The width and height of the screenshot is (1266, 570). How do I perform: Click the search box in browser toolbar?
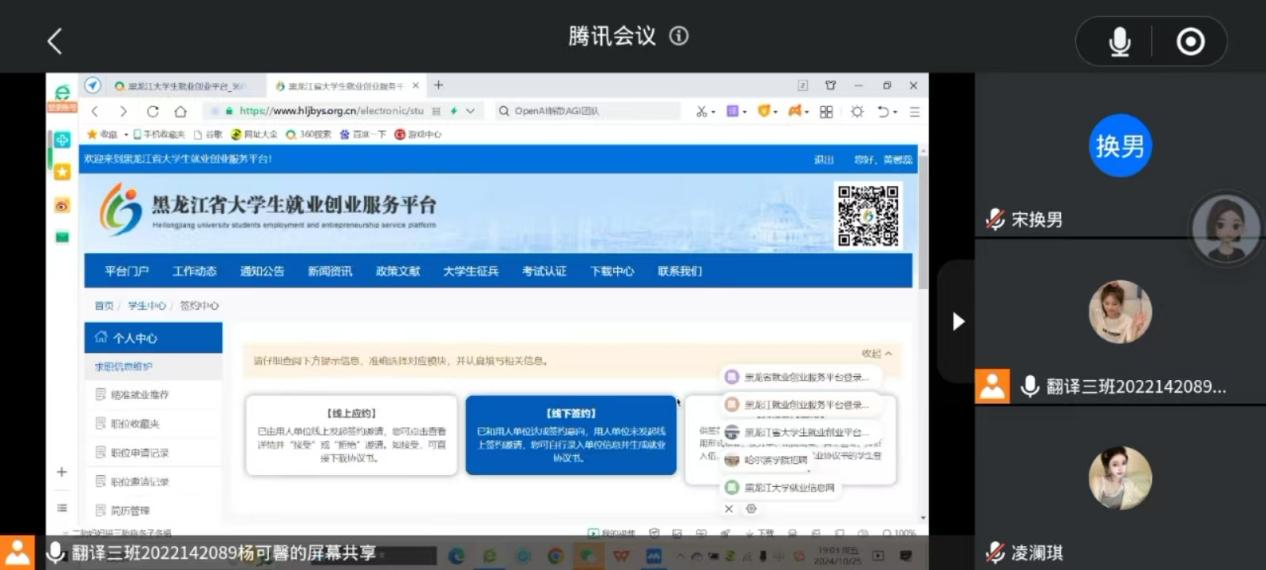(x=590, y=111)
